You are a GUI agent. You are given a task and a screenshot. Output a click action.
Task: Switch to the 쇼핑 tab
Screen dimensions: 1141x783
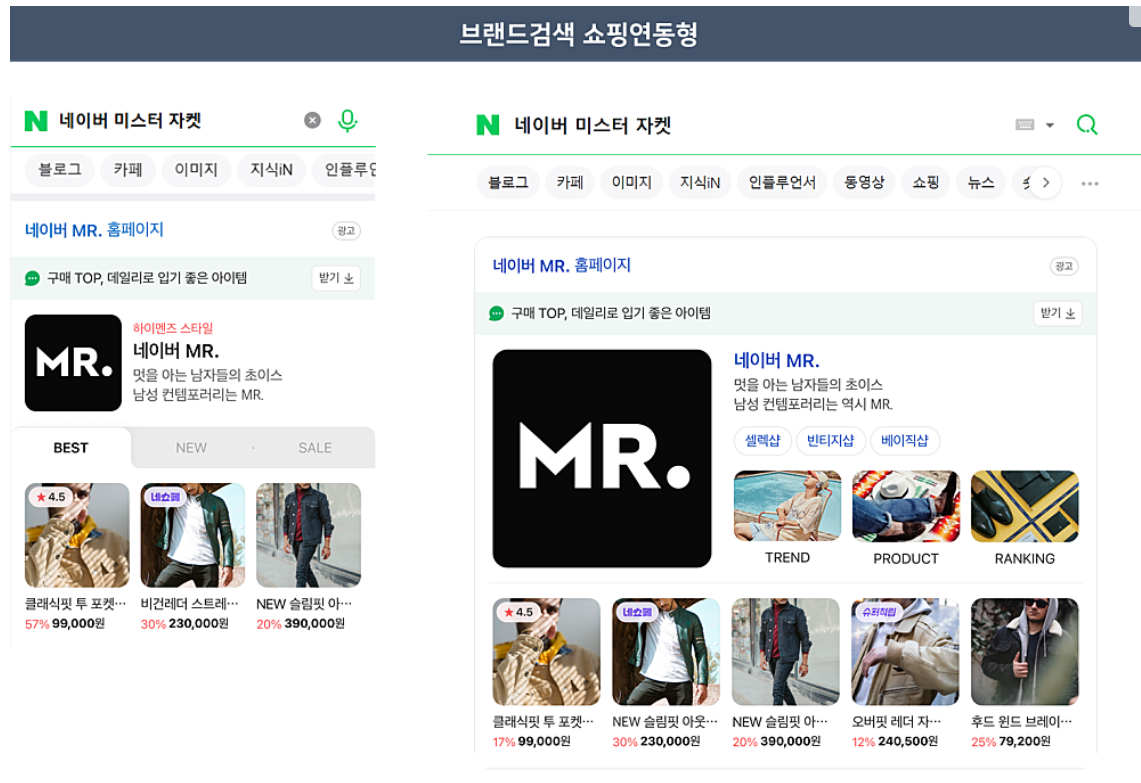point(926,183)
